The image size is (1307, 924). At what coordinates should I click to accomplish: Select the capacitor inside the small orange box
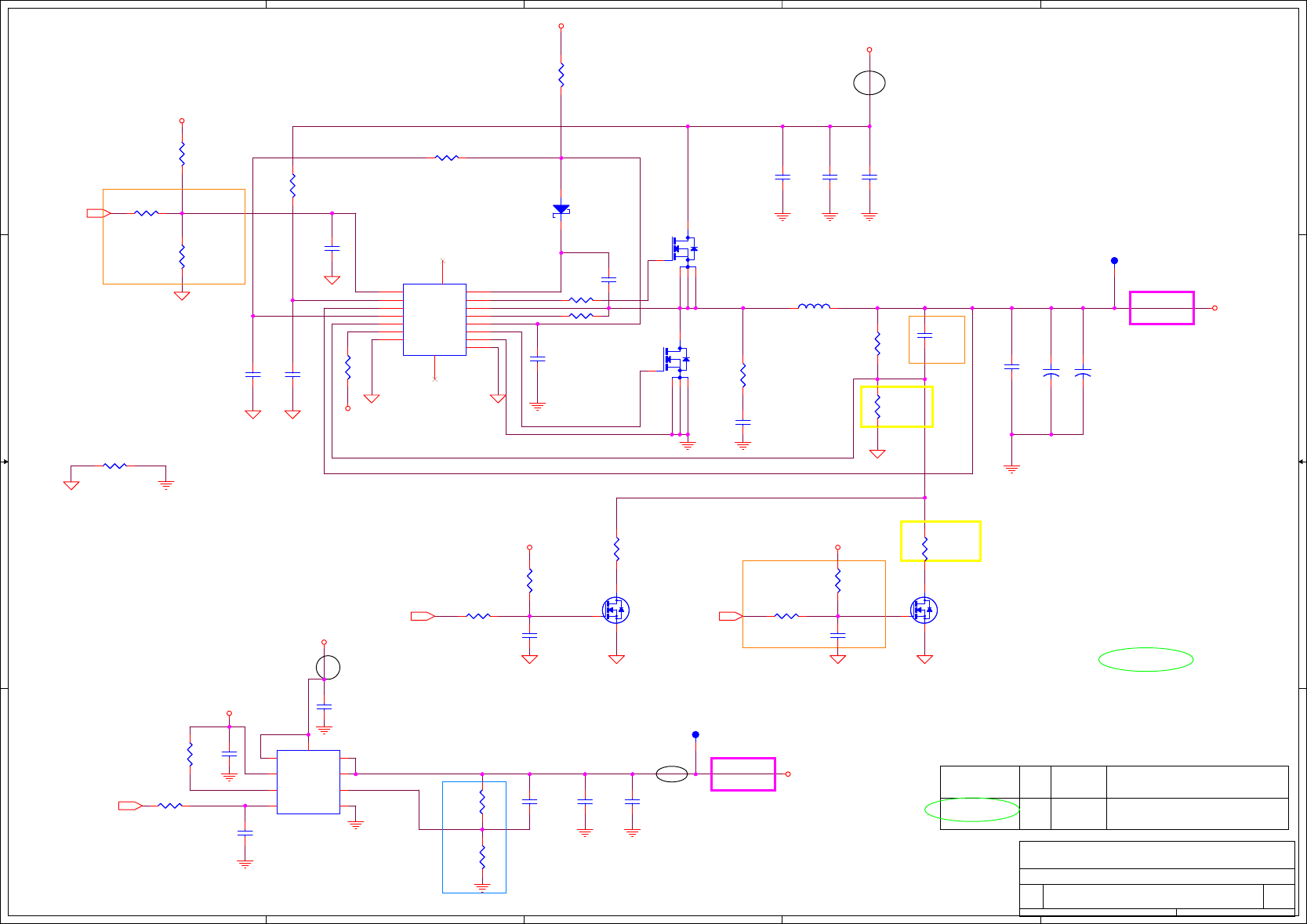[x=925, y=335]
